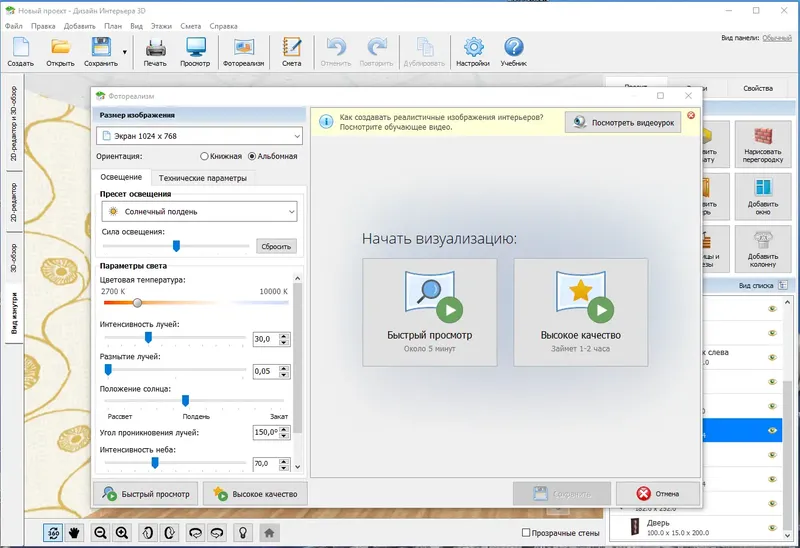Switch to the vertical 2D-редактор tab
This screenshot has width=800, height=548.
point(14,203)
